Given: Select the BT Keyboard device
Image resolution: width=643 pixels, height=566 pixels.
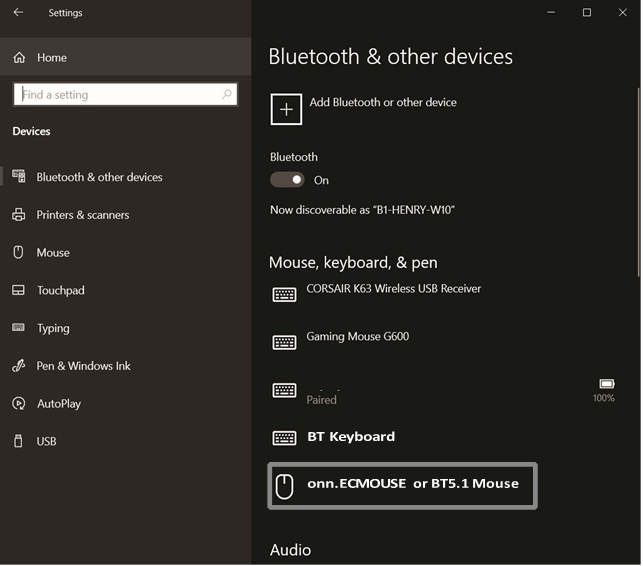Looking at the screenshot, I should (x=350, y=437).
